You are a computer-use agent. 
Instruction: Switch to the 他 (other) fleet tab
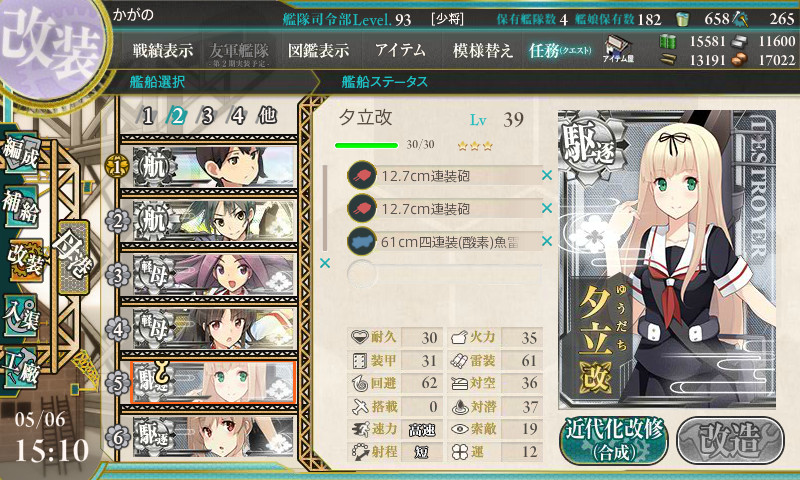pos(267,116)
